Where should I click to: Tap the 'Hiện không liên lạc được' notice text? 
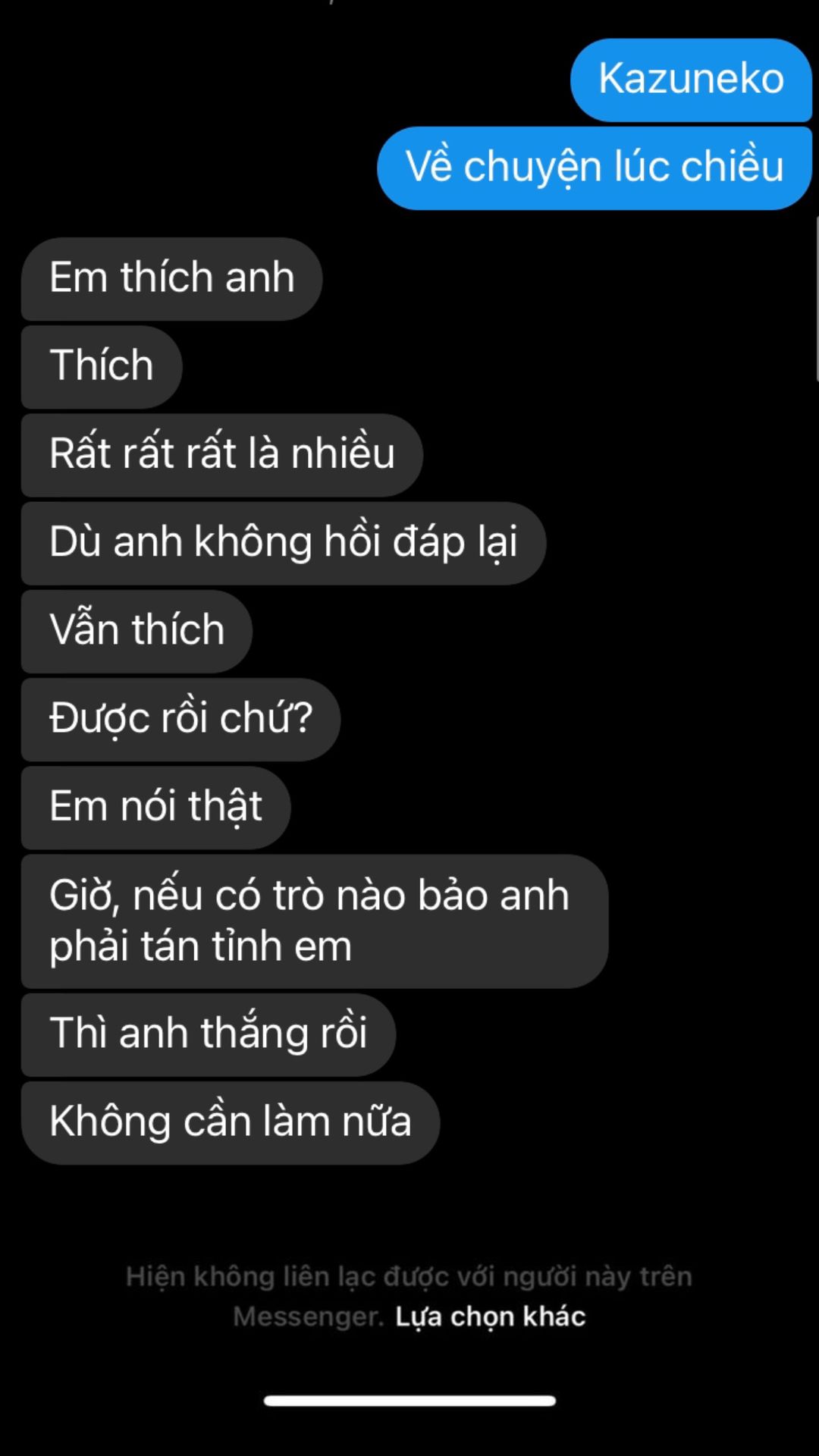tap(409, 1297)
